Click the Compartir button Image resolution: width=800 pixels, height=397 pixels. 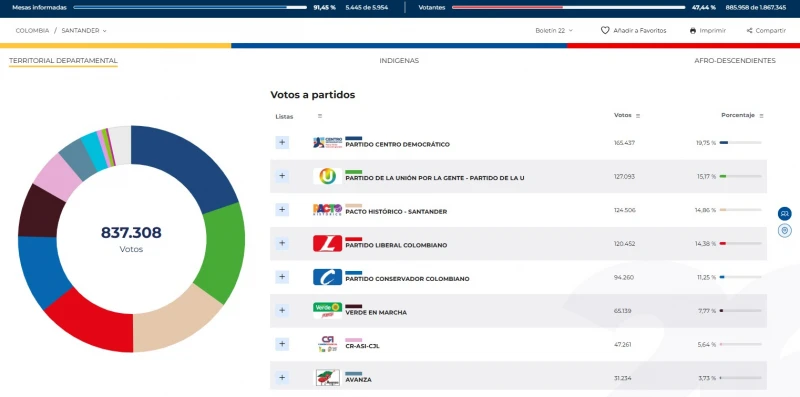(x=766, y=31)
